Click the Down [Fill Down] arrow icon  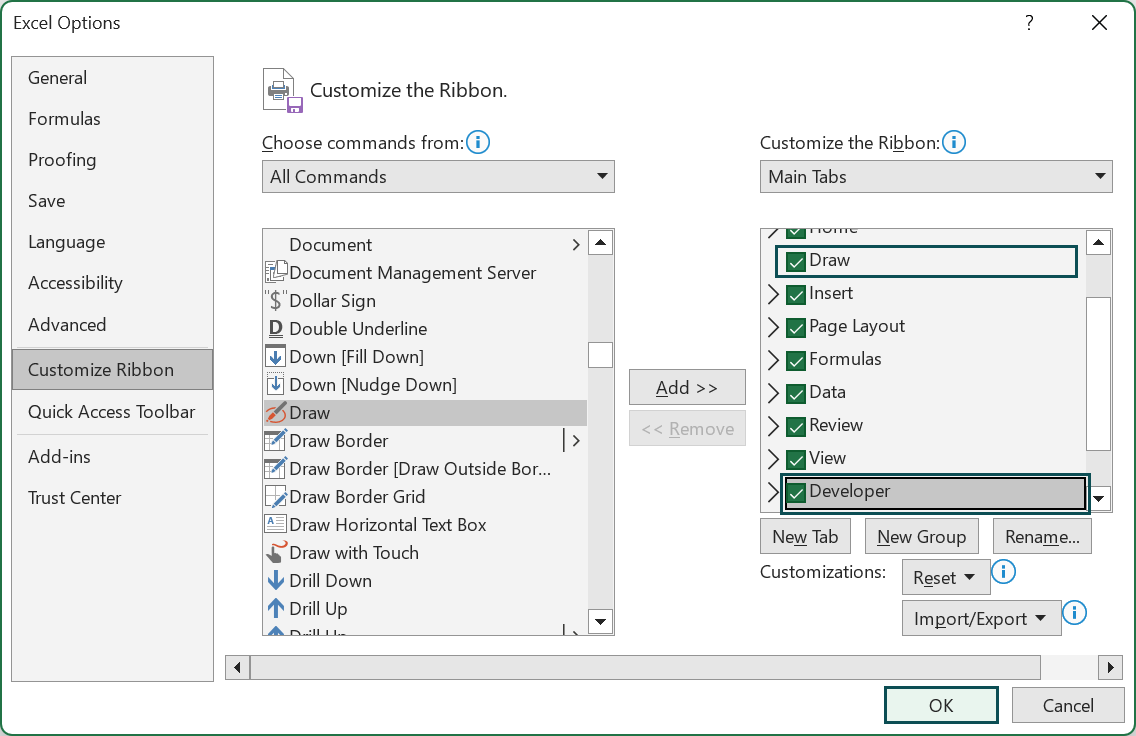pyautogui.click(x=276, y=356)
